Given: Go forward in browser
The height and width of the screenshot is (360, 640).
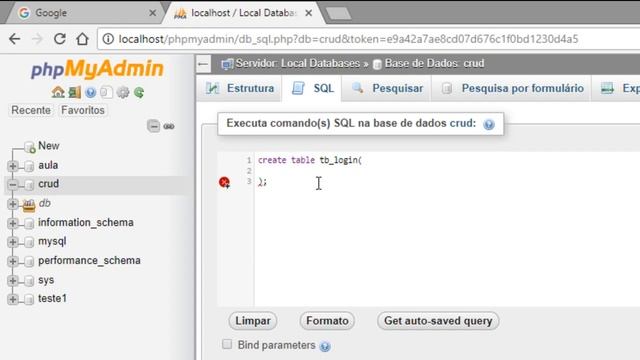Looking at the screenshot, I should tap(38, 39).
